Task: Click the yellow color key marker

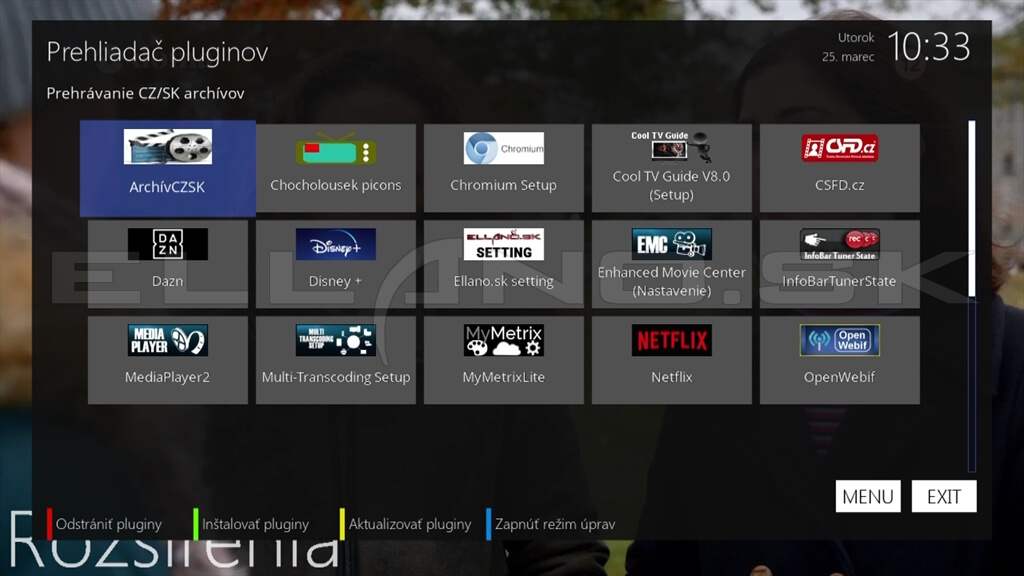Action: tap(342, 524)
